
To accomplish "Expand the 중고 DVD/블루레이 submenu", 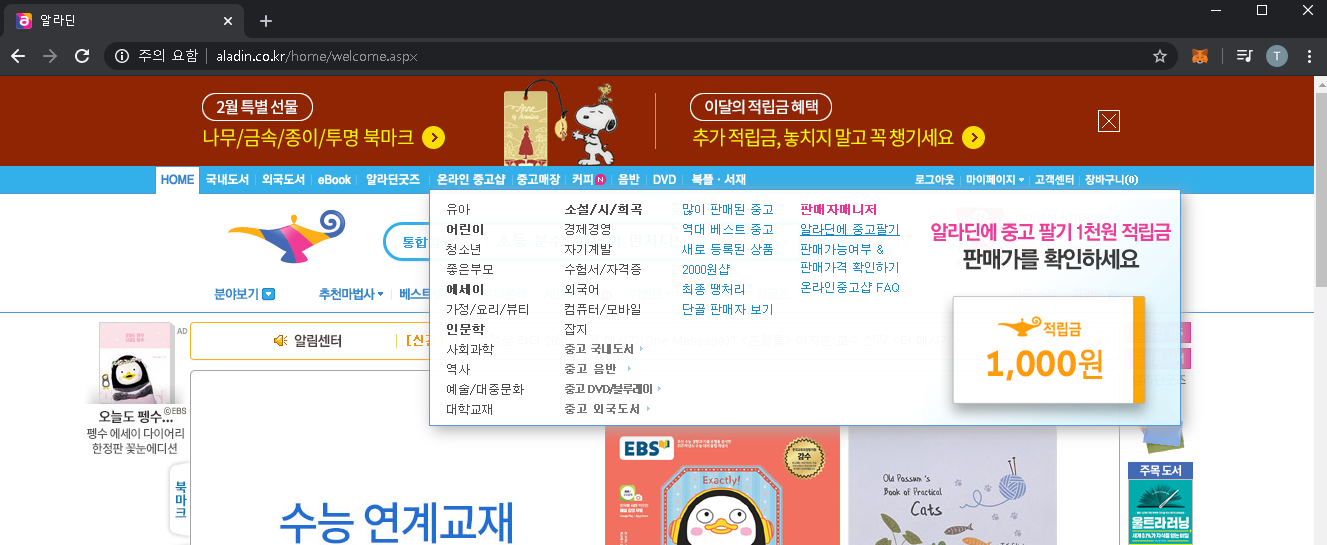I will (x=612, y=389).
